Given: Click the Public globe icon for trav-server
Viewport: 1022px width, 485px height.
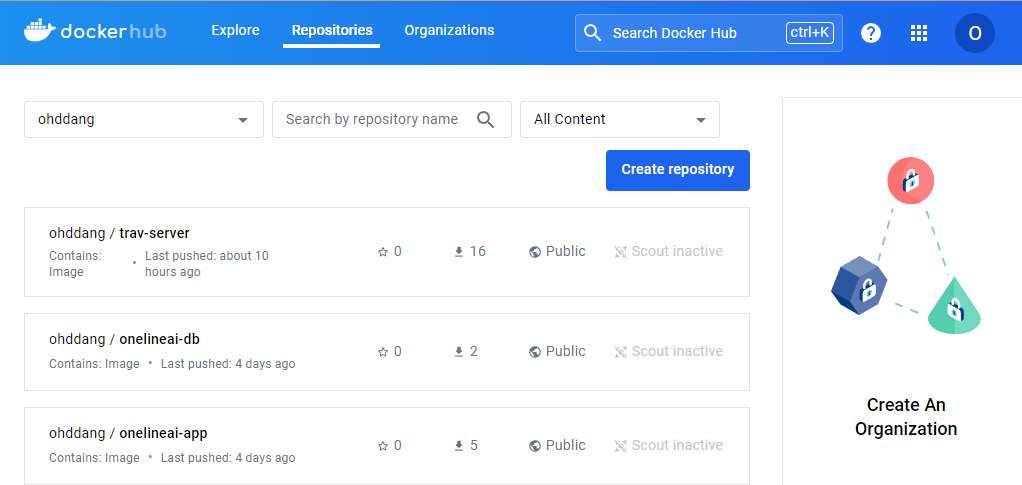Looking at the screenshot, I should [535, 252].
